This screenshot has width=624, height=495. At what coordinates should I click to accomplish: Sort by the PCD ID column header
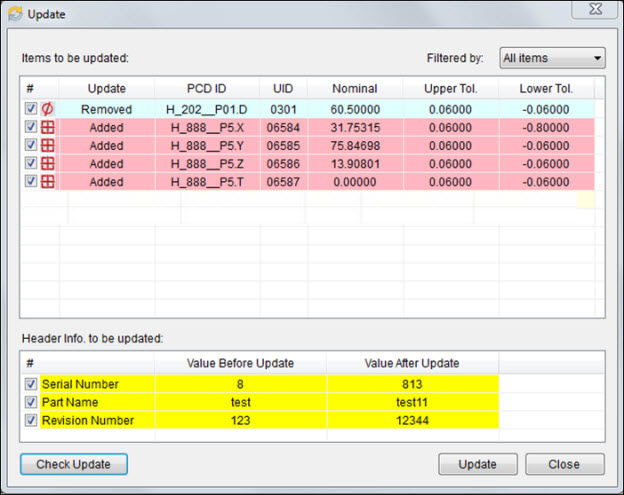pos(207,89)
